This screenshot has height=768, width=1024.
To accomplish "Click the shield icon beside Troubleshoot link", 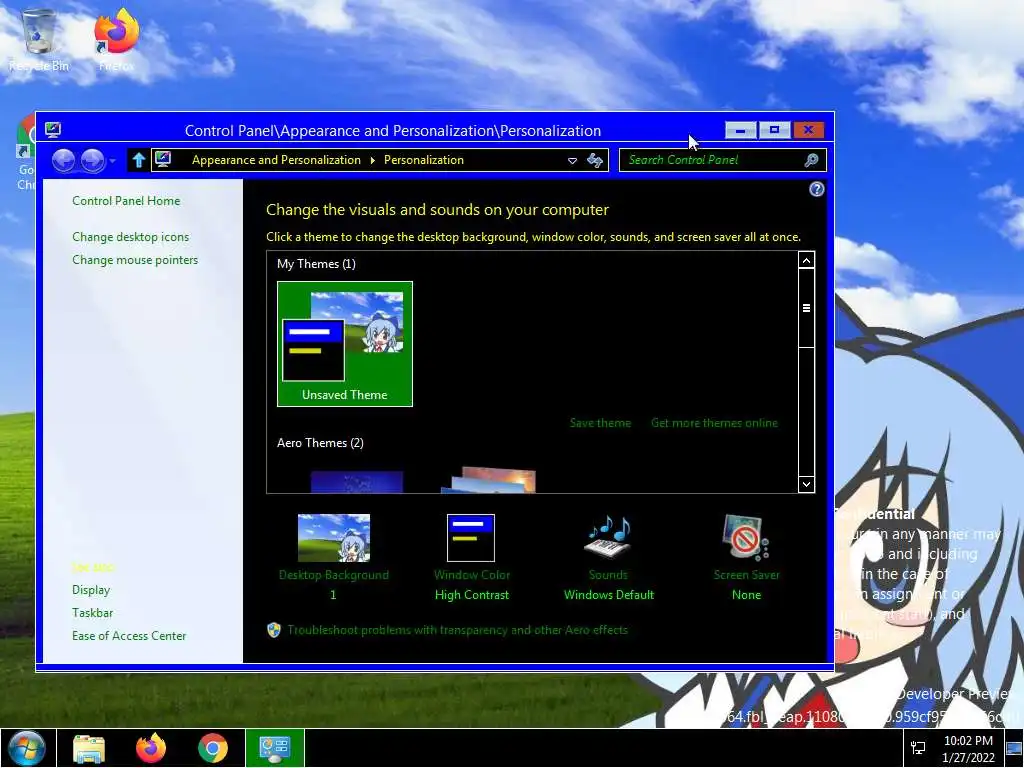I will (274, 630).
